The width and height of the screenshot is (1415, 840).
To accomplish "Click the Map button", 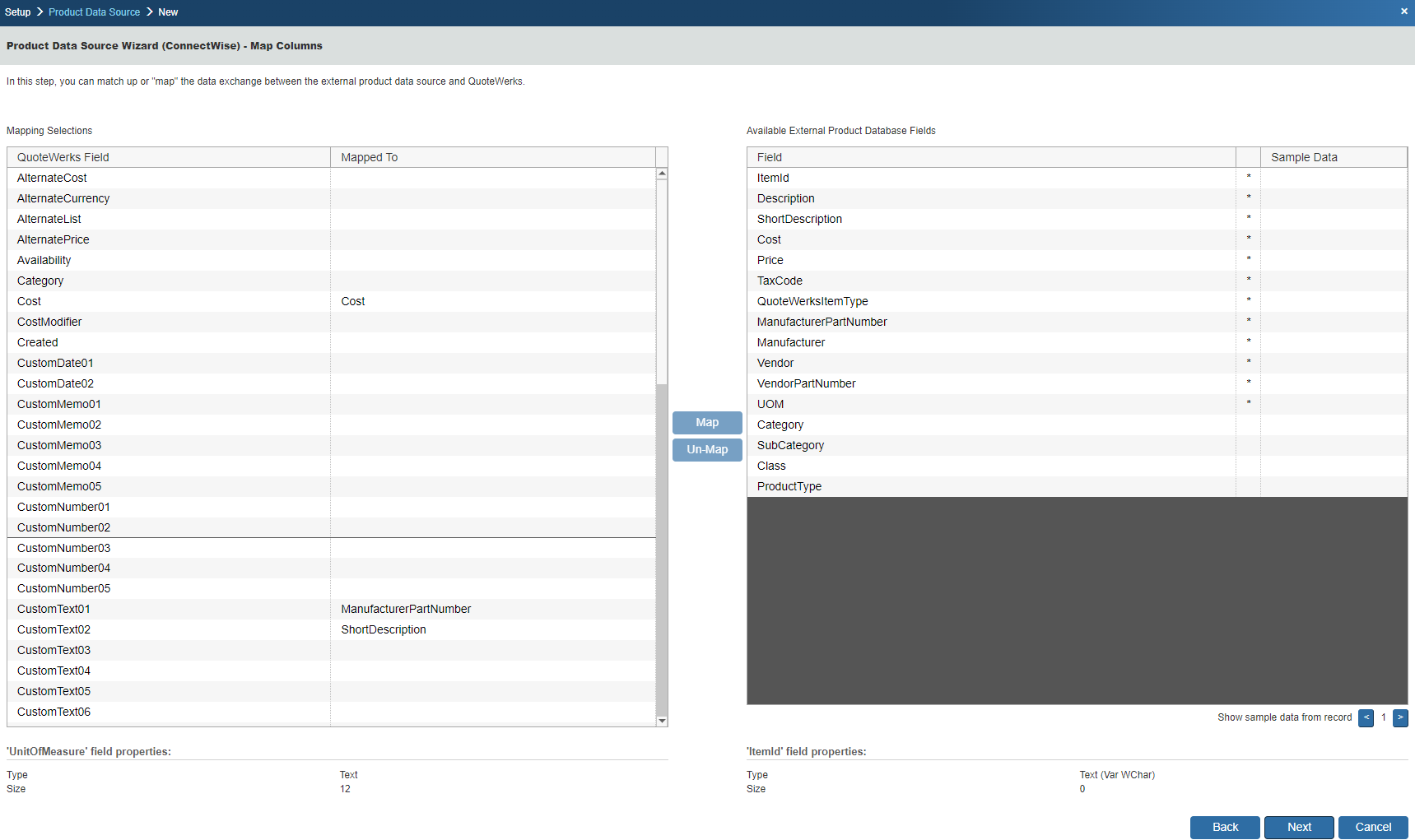I will click(707, 422).
